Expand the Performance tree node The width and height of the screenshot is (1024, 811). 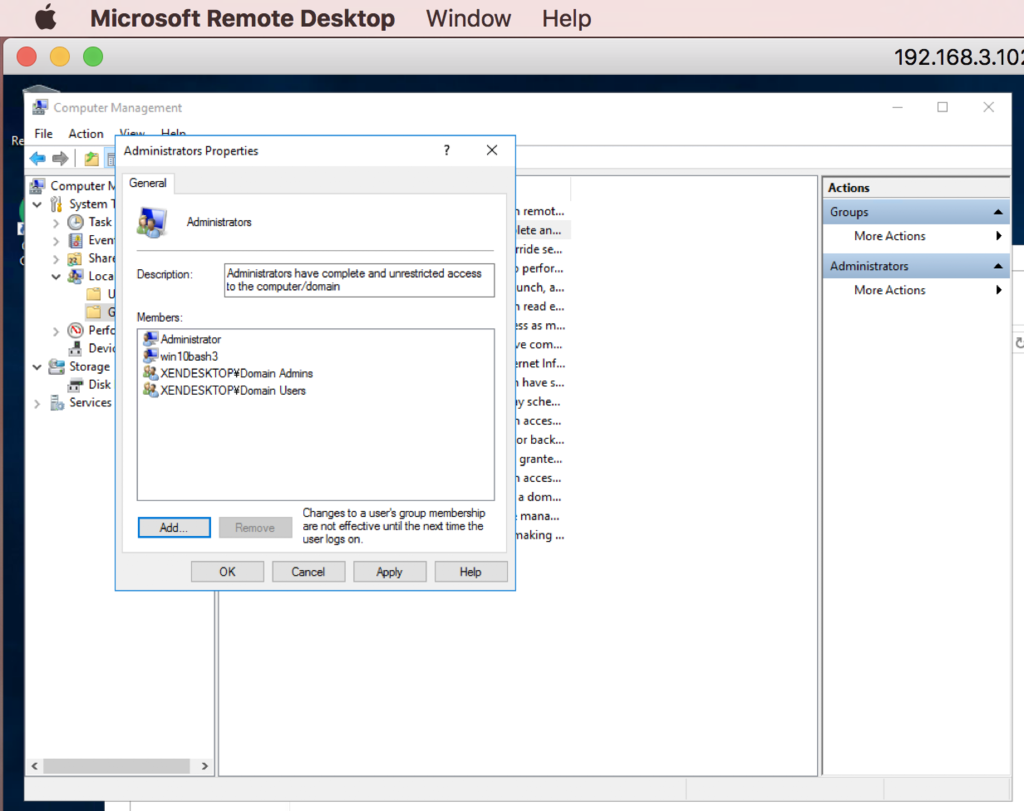pyautogui.click(x=56, y=331)
